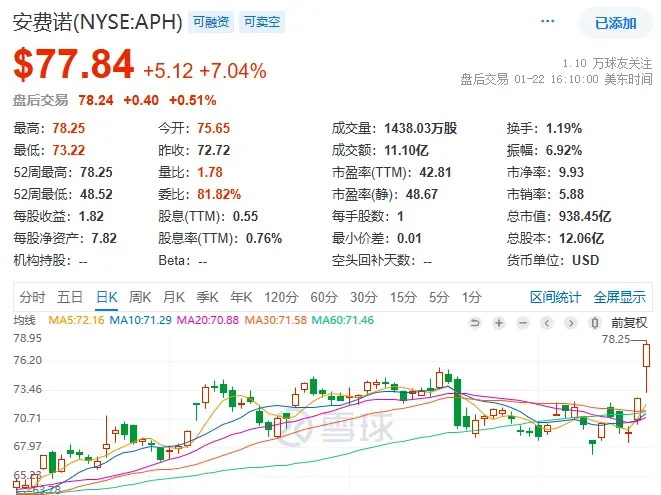The width and height of the screenshot is (661, 495).
Task: Move chart right with the right chevron
Action: pos(571,323)
